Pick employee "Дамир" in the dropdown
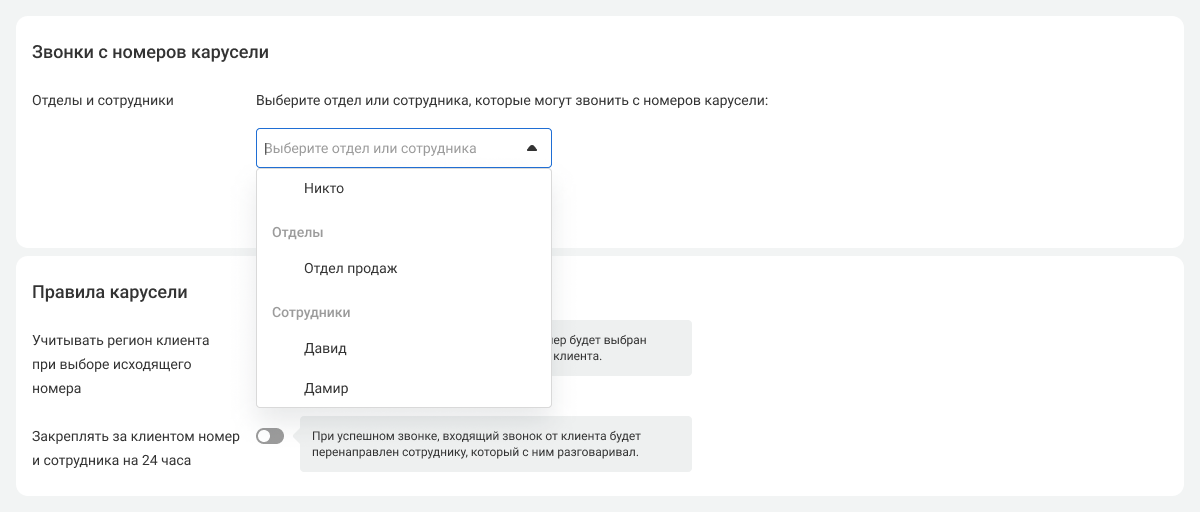 pos(326,388)
